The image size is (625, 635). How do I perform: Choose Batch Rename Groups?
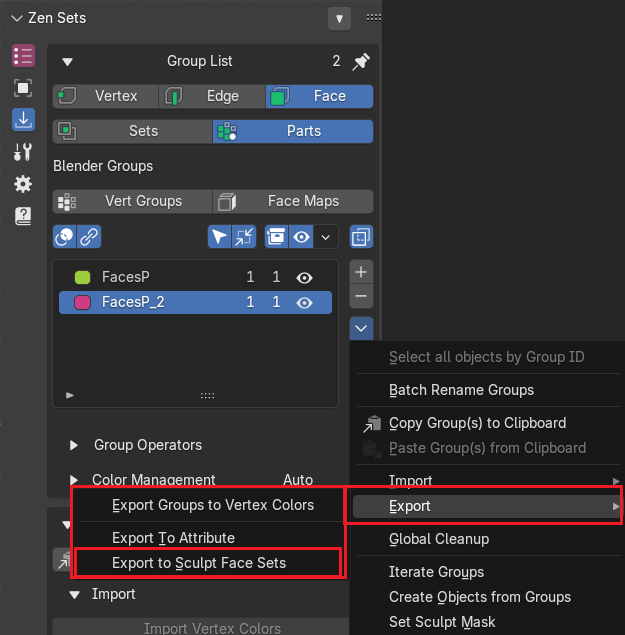pos(461,390)
